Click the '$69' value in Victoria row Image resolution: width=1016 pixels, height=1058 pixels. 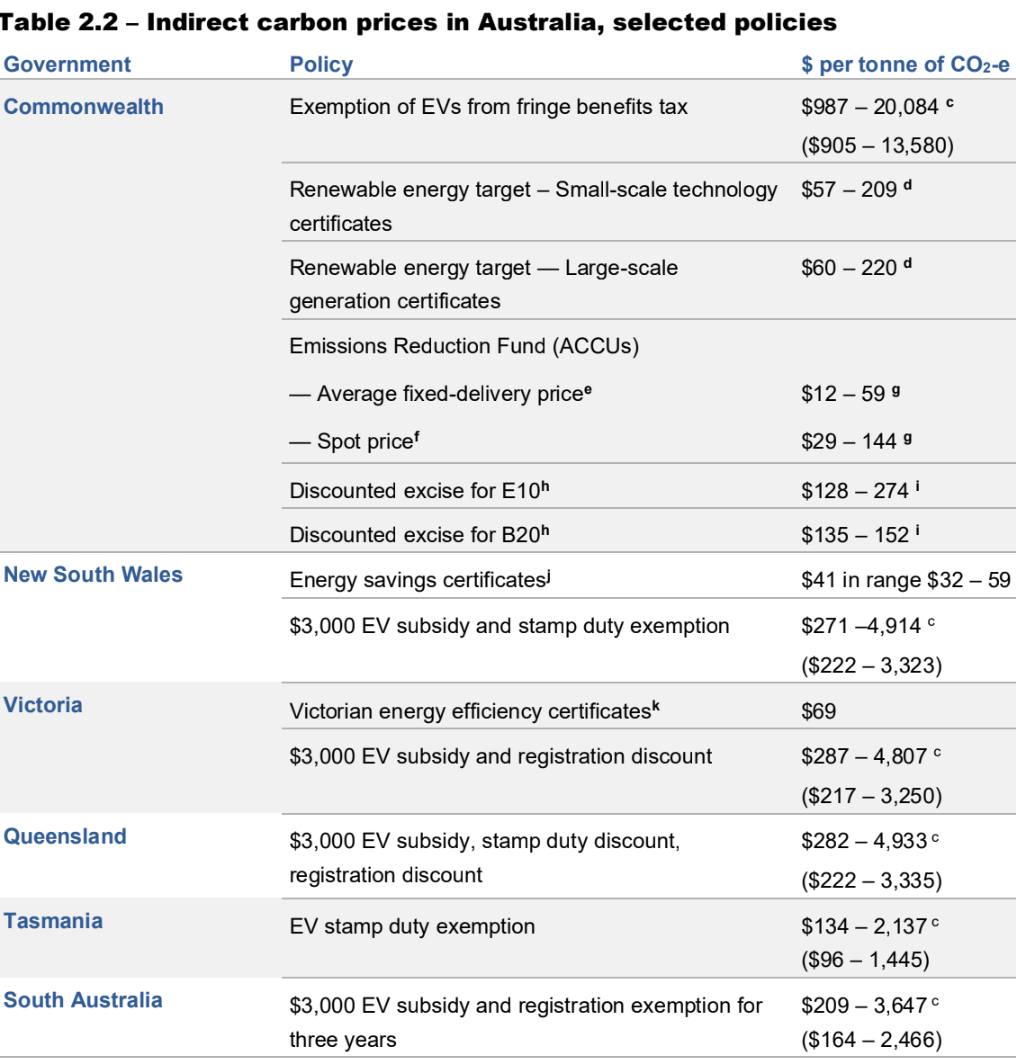coord(819,711)
